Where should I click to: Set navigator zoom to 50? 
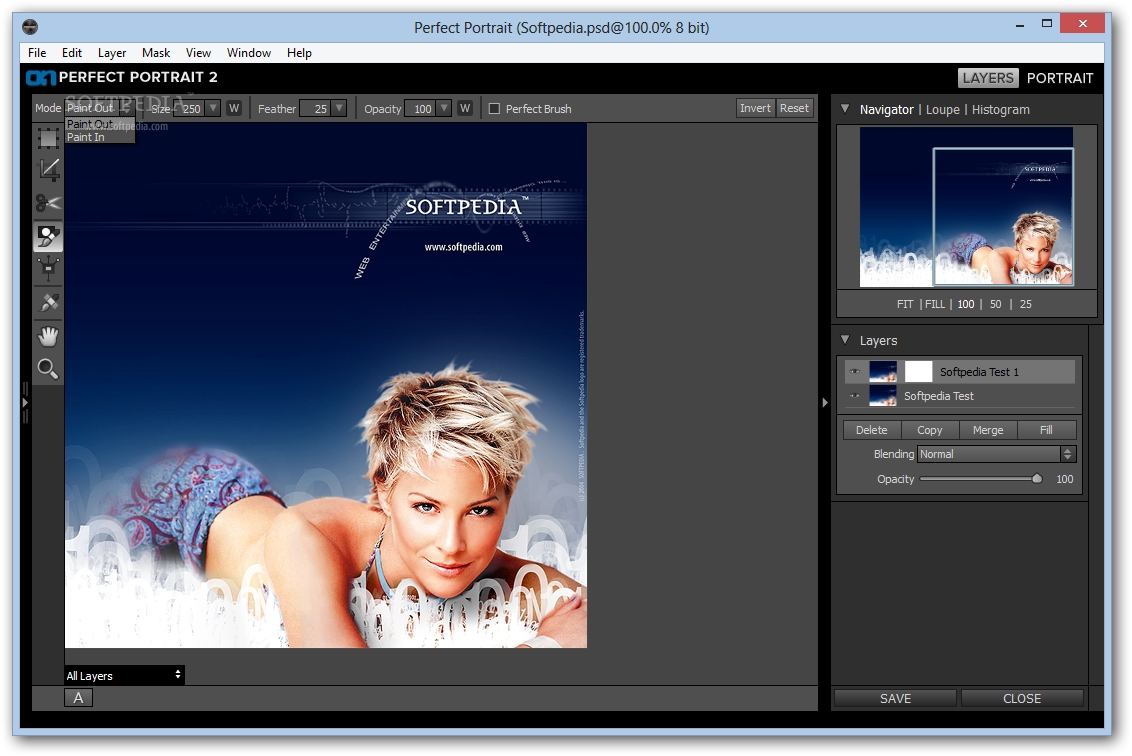point(996,305)
